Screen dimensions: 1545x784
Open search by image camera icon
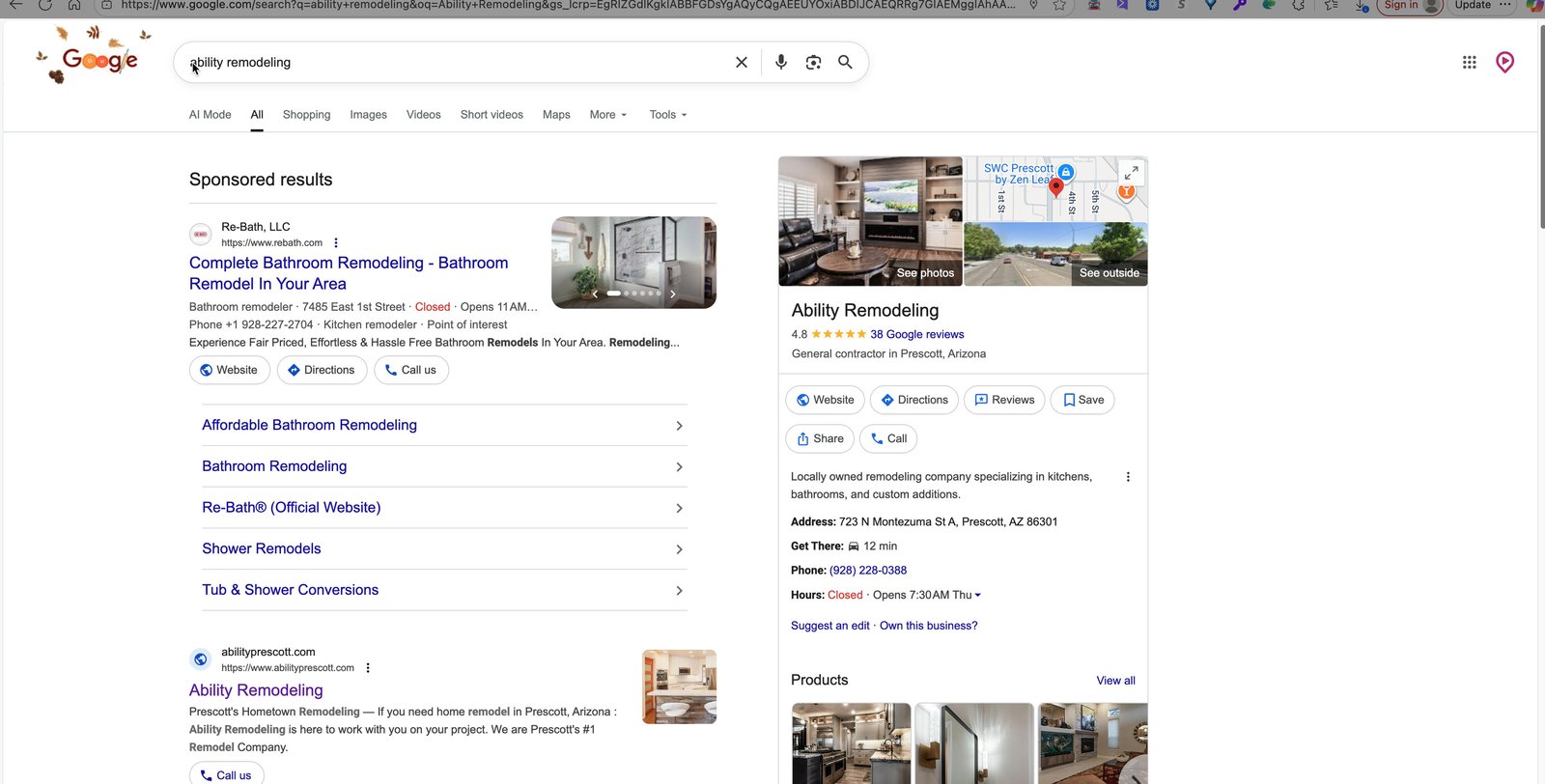click(x=814, y=63)
